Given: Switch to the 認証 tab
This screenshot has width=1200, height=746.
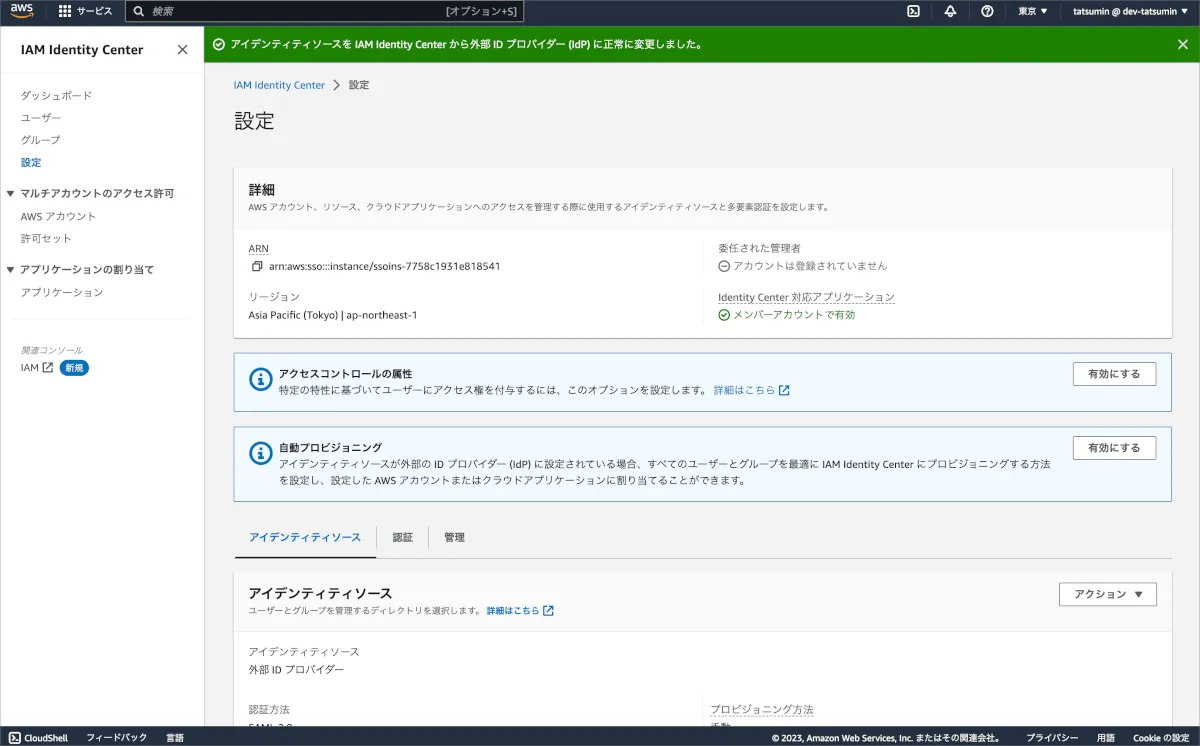Looking at the screenshot, I should point(402,537).
